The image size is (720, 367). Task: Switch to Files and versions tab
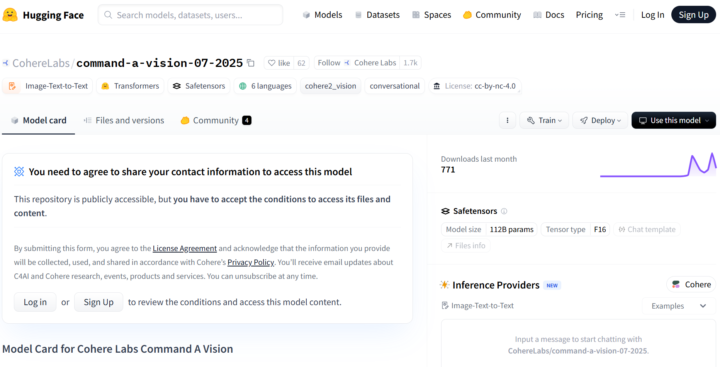(124, 120)
